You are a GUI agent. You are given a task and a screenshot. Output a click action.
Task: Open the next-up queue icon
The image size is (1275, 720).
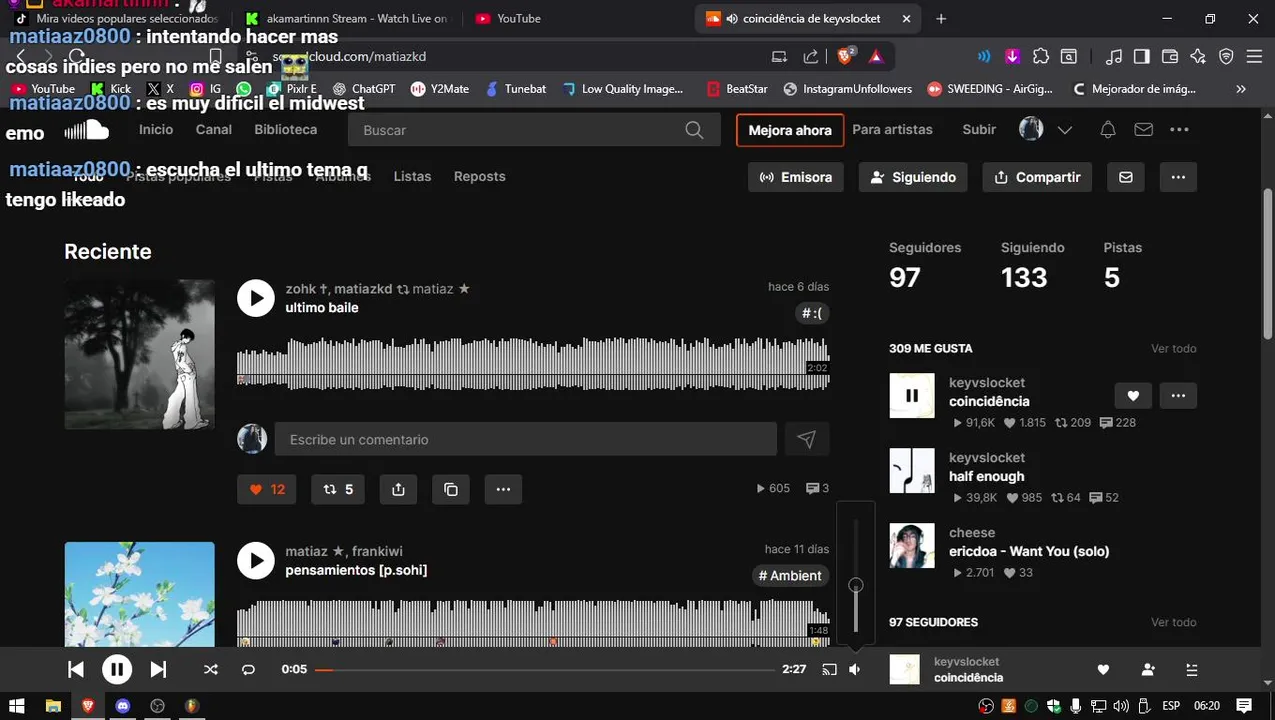[x=1191, y=670]
